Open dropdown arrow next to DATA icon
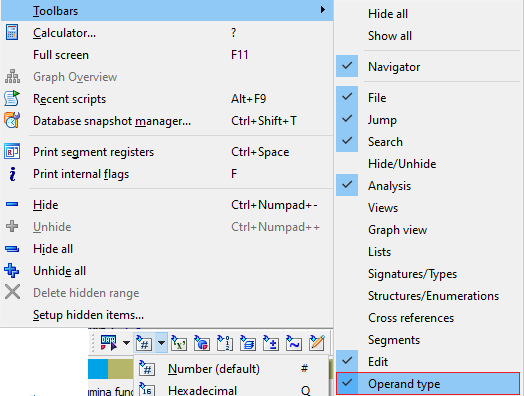This screenshot has height=396, width=524. pyautogui.click(x=126, y=343)
